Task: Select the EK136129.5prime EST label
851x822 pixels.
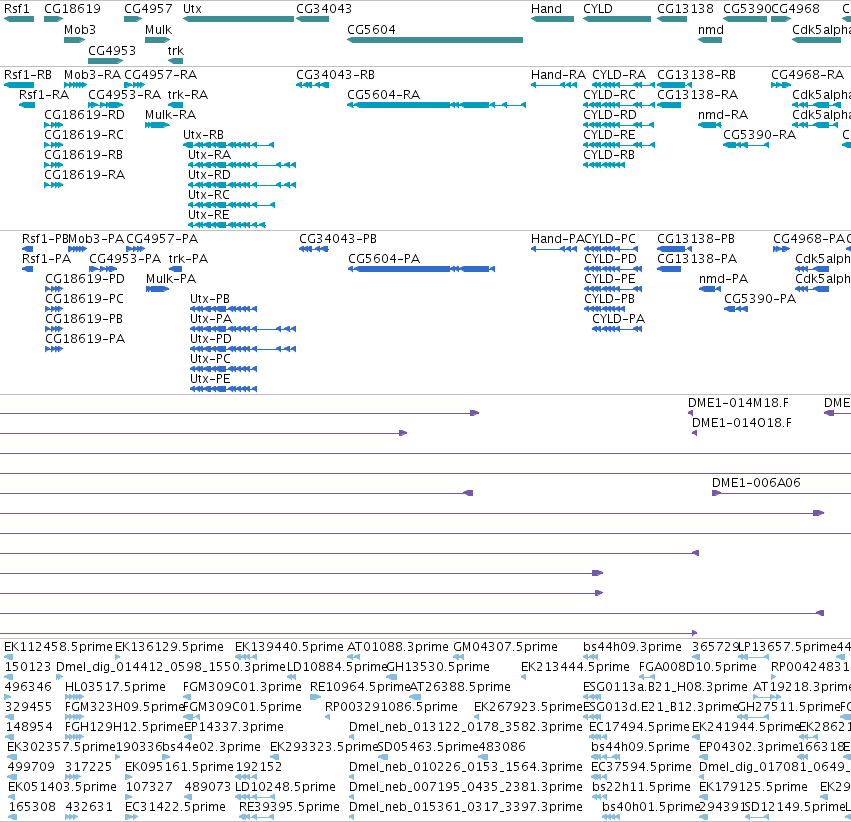Action: [169, 647]
